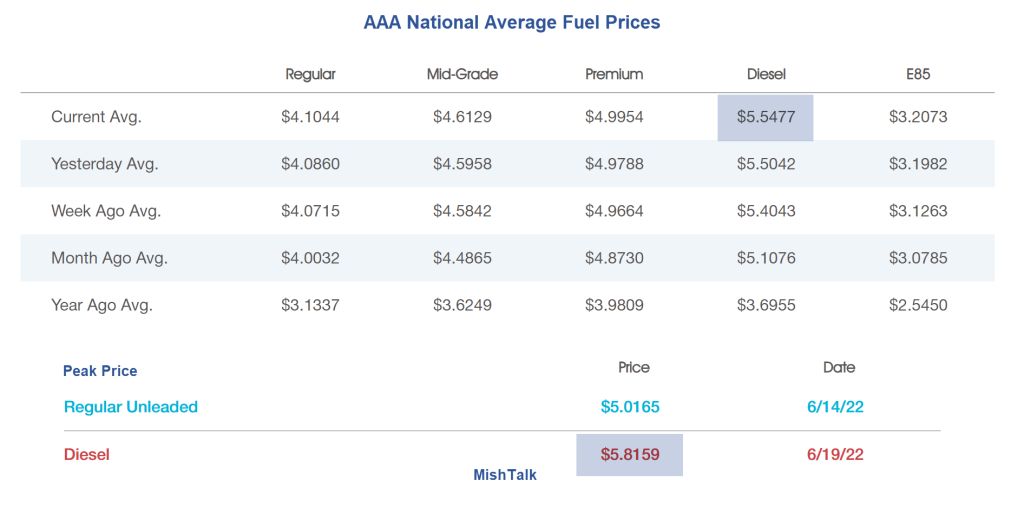
Task: Select the Current Avg. row label
Action: [96, 117]
